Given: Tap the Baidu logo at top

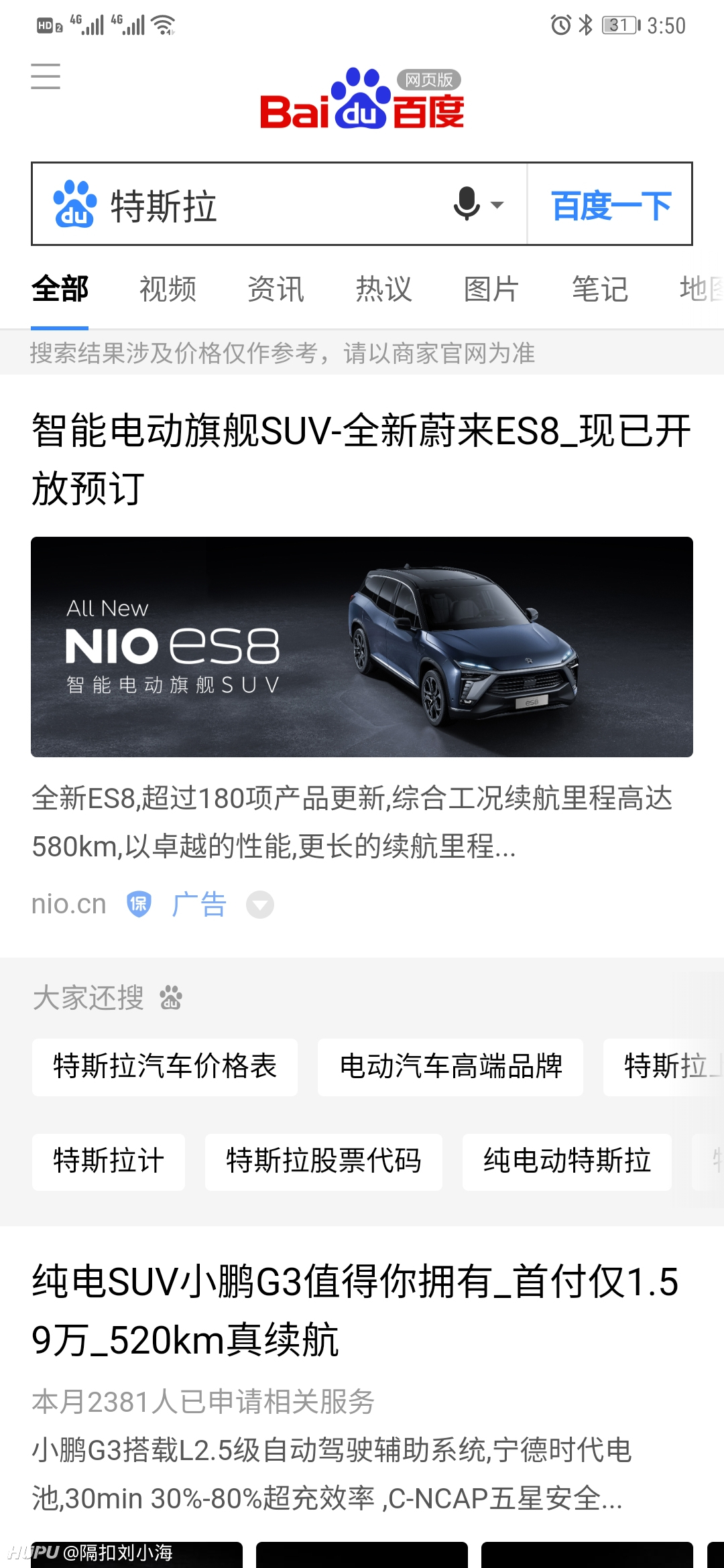Looking at the screenshot, I should pos(362,98).
